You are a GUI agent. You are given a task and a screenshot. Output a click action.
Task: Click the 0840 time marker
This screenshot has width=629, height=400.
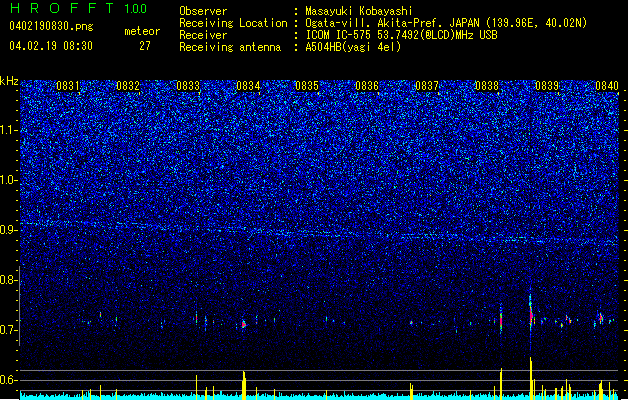coord(607,86)
